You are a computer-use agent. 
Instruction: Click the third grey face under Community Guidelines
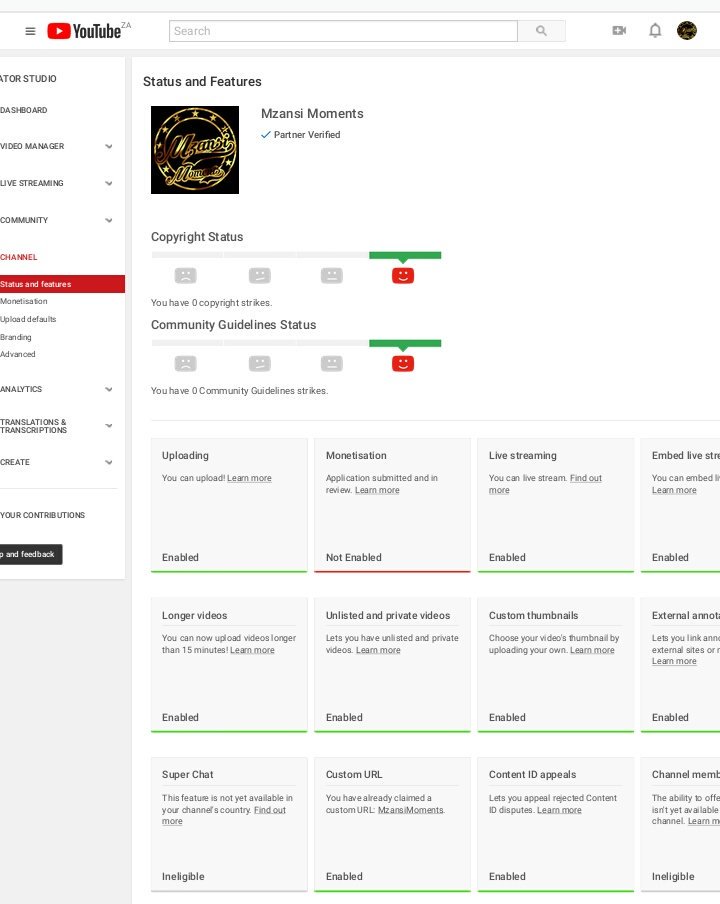[331, 364]
